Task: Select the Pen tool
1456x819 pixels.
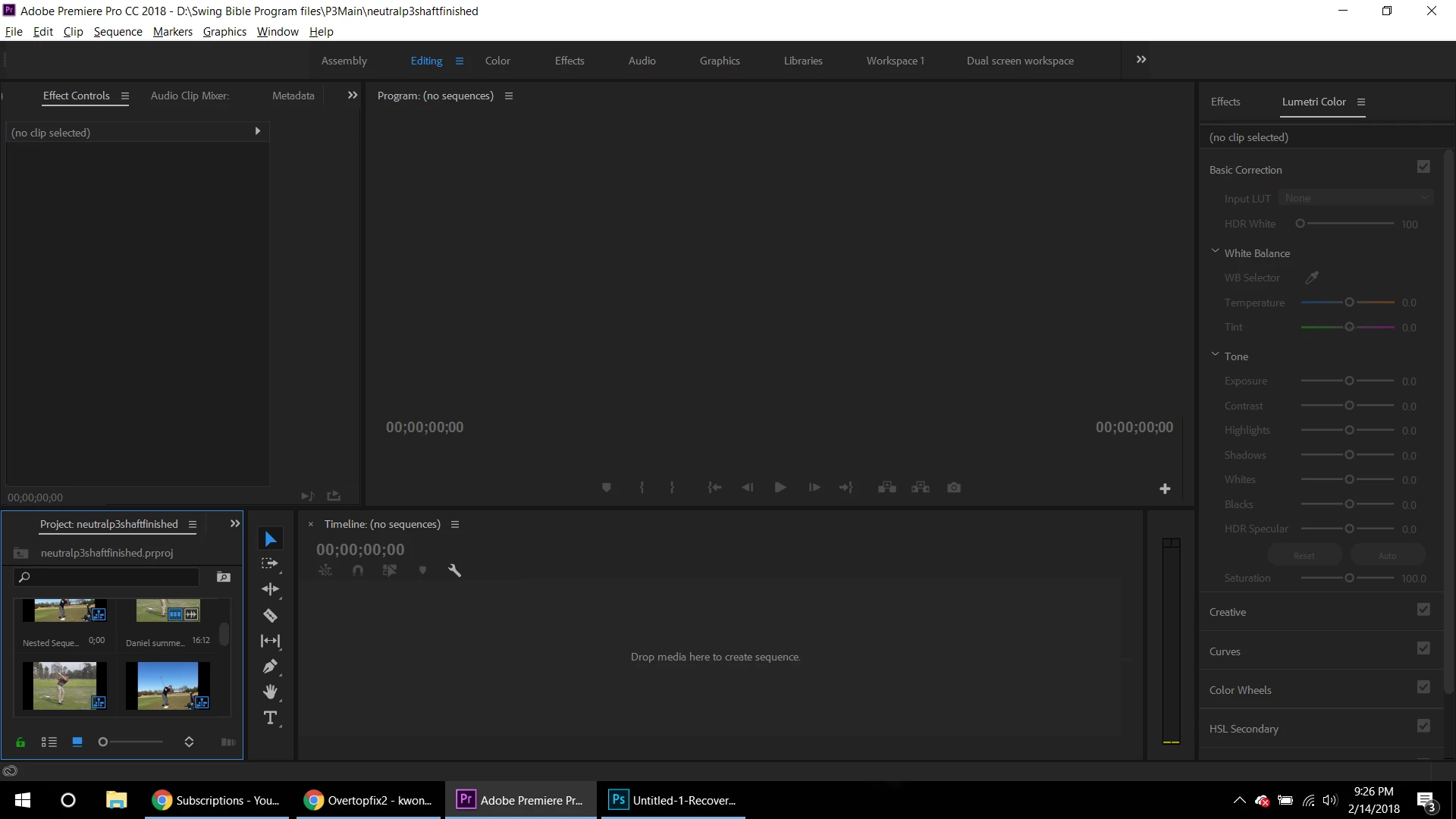Action: click(270, 667)
